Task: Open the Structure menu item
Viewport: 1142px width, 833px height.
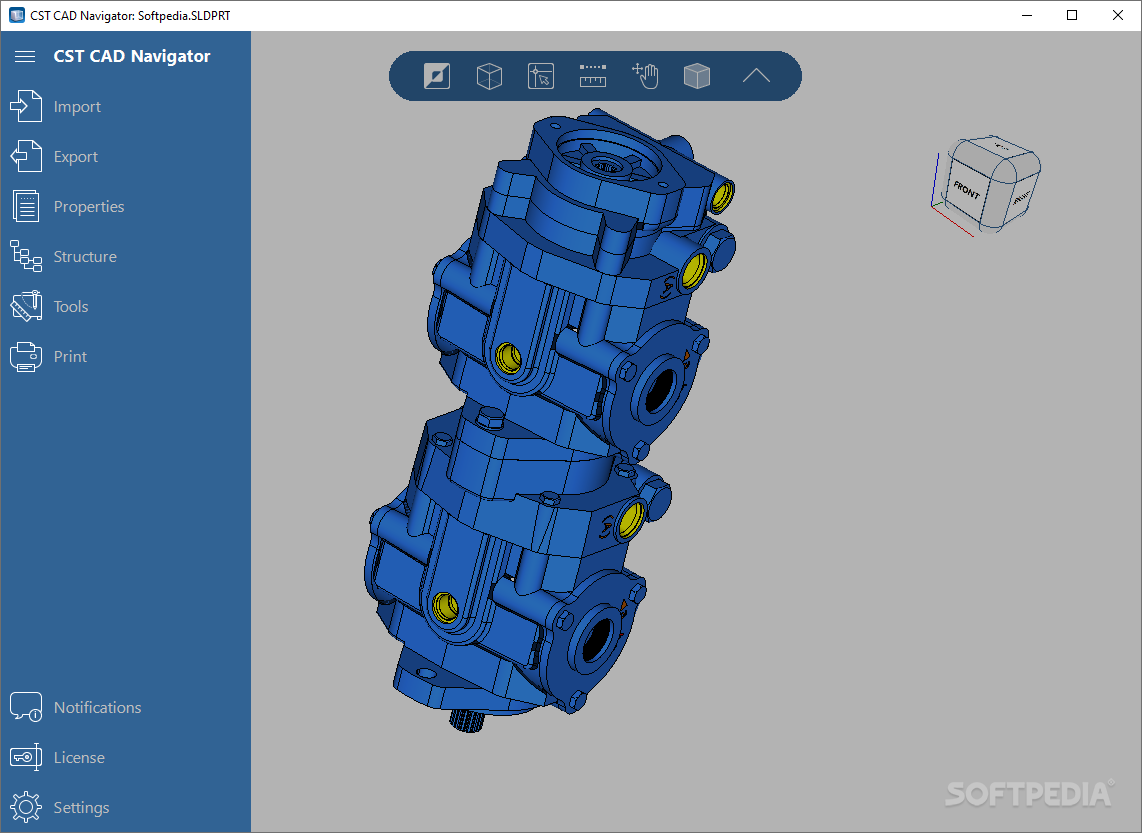Action: coord(85,256)
